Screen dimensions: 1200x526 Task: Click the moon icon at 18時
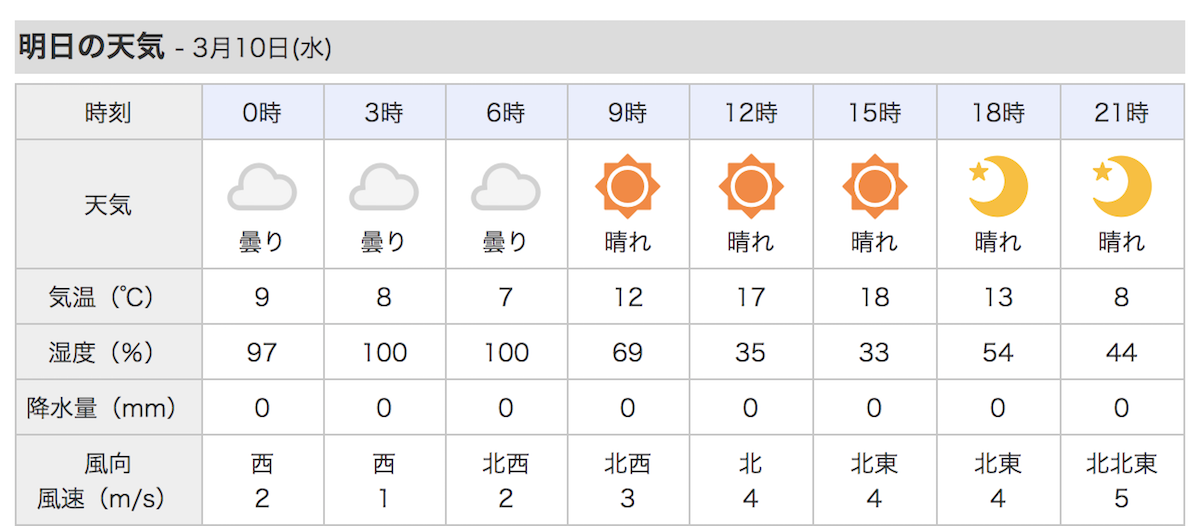click(x=998, y=187)
